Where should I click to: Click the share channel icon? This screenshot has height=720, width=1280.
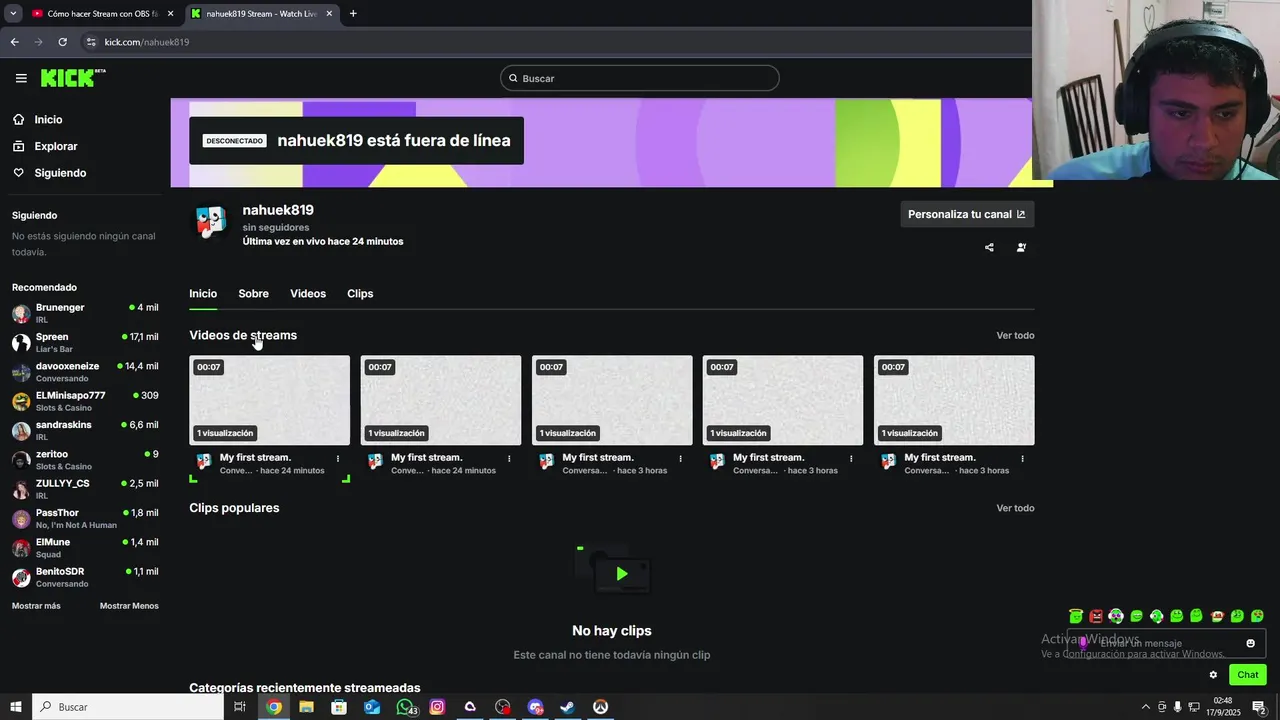tap(989, 247)
